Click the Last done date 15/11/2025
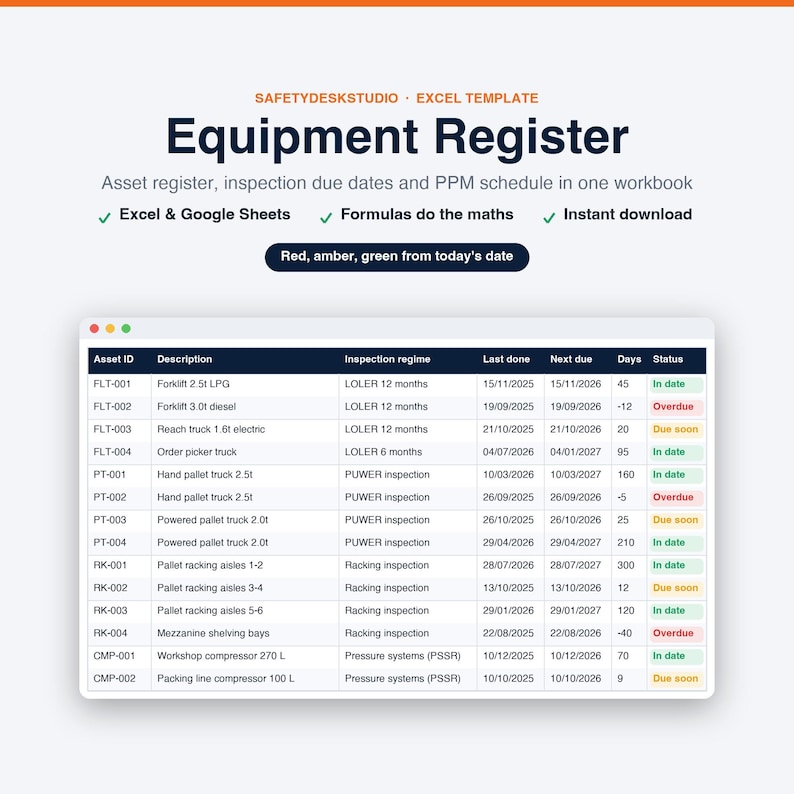The height and width of the screenshot is (794, 794). (508, 384)
